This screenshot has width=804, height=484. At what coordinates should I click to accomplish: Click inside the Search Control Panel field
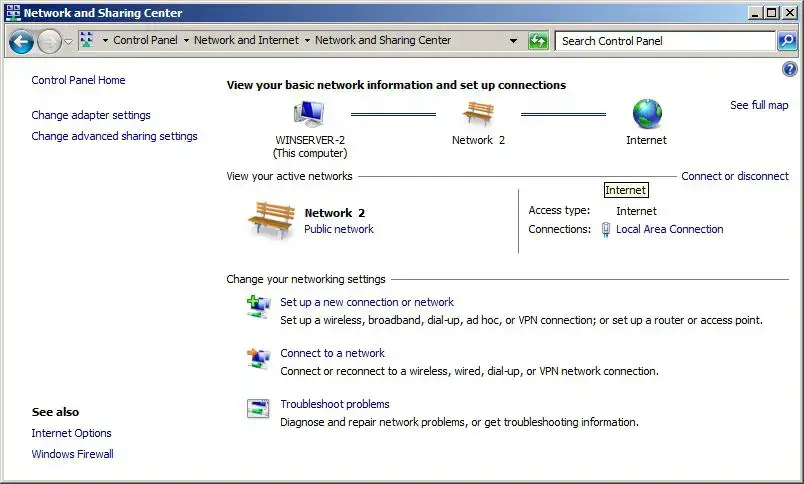[x=665, y=41]
